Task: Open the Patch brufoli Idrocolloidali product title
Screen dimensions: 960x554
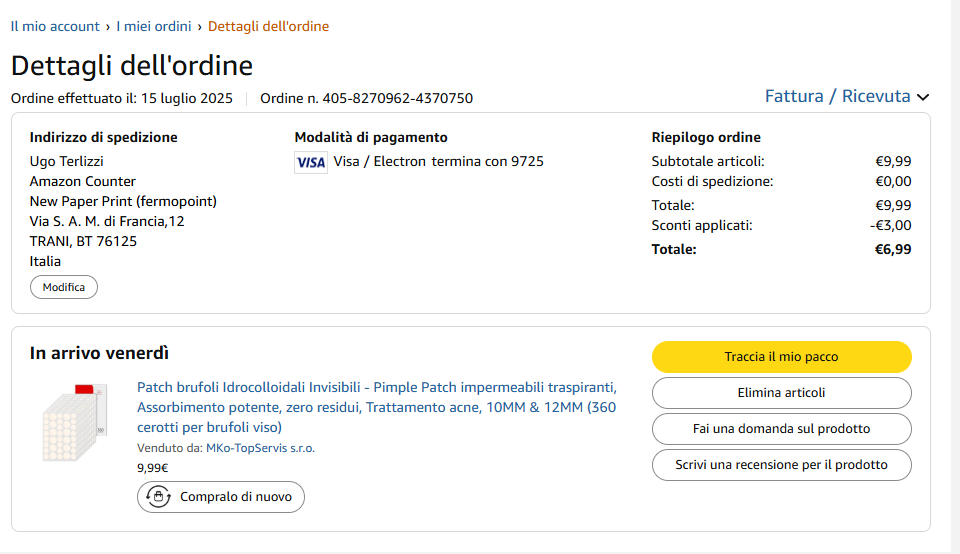Action: [x=376, y=407]
